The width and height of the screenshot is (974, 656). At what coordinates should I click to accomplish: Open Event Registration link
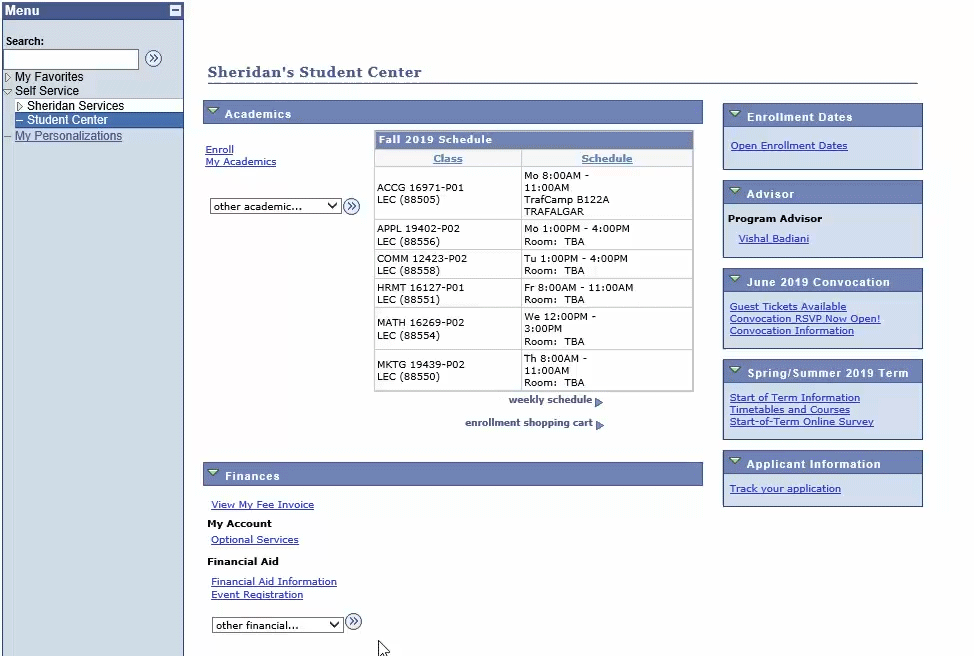pyautogui.click(x=257, y=594)
